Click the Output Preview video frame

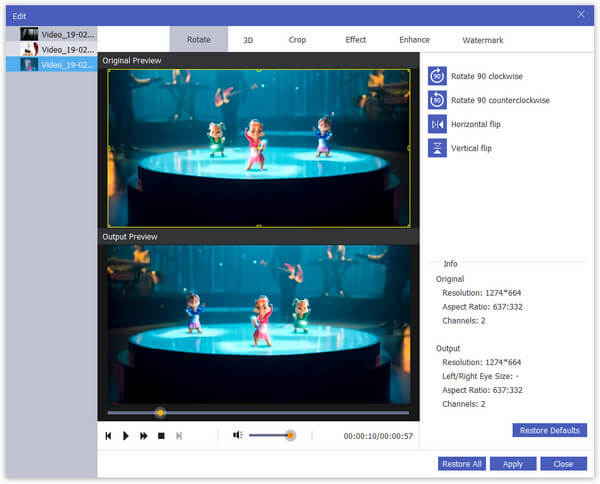pos(259,324)
